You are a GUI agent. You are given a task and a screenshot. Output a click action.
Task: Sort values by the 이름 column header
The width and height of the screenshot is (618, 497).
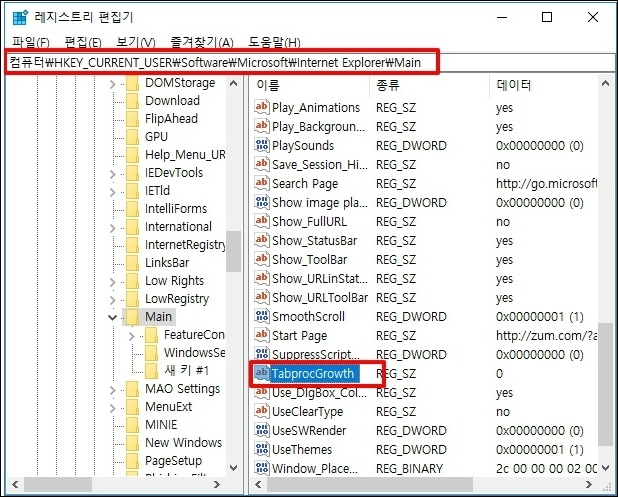click(x=309, y=85)
